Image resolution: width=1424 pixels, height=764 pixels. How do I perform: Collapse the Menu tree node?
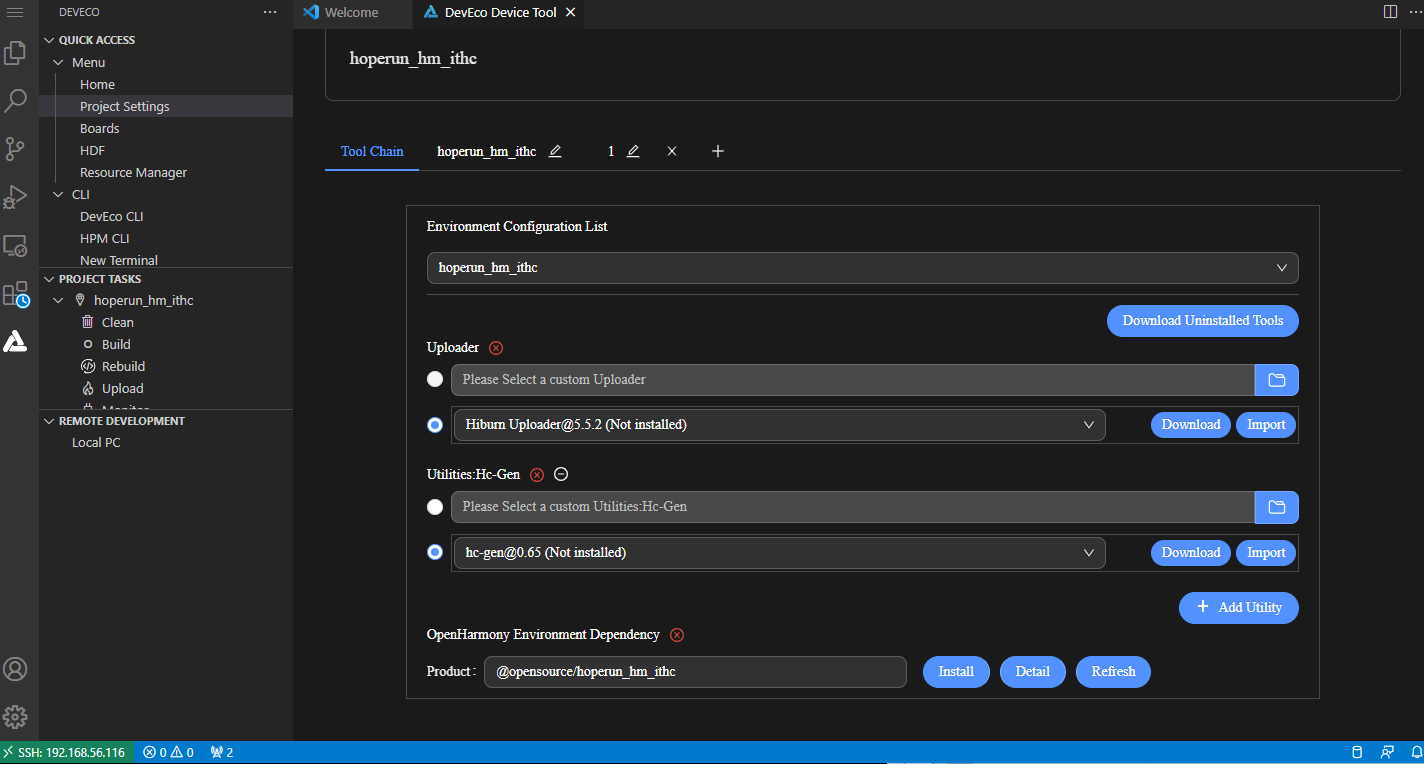[59, 62]
